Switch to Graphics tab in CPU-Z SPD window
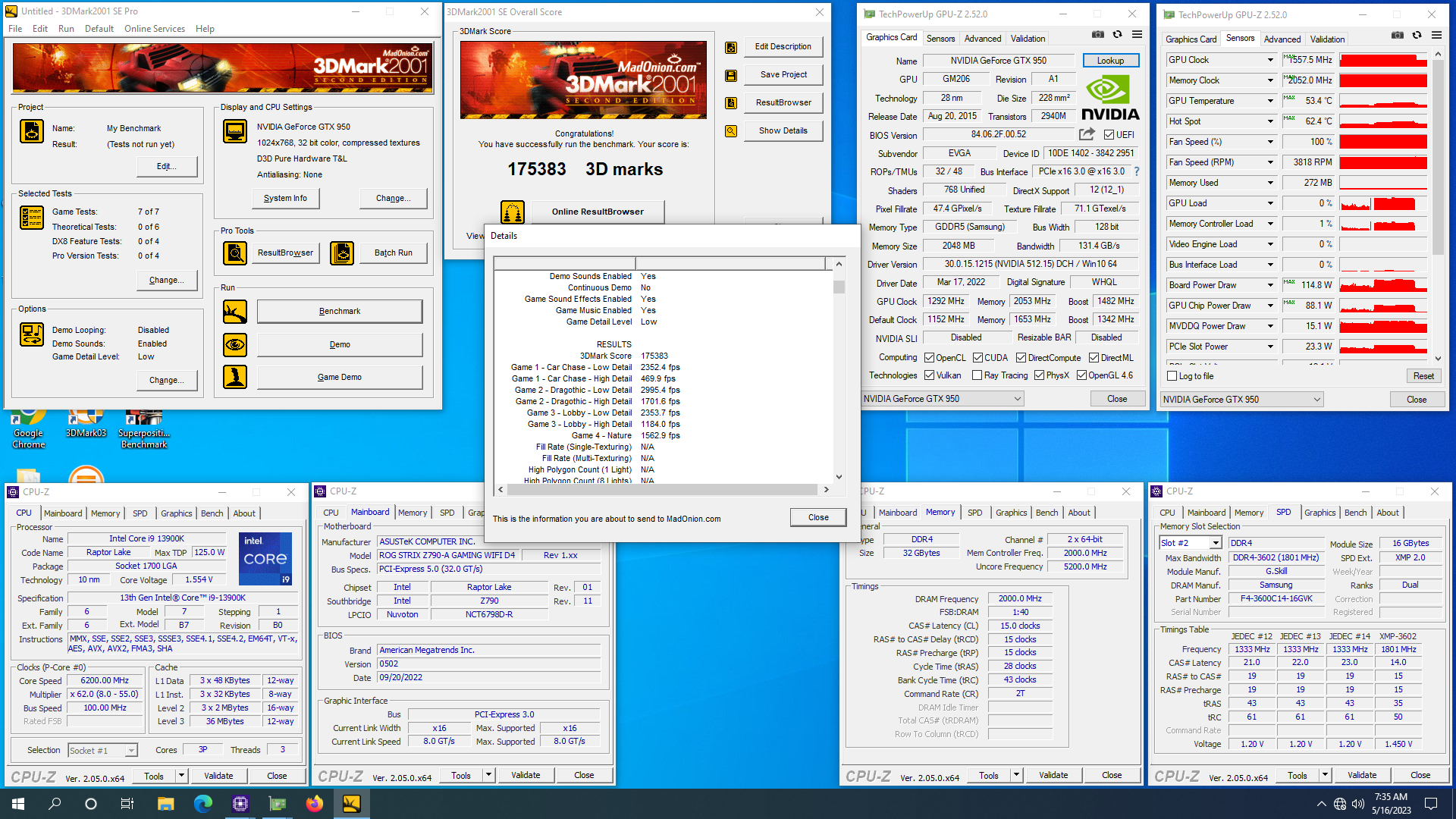 point(1319,513)
